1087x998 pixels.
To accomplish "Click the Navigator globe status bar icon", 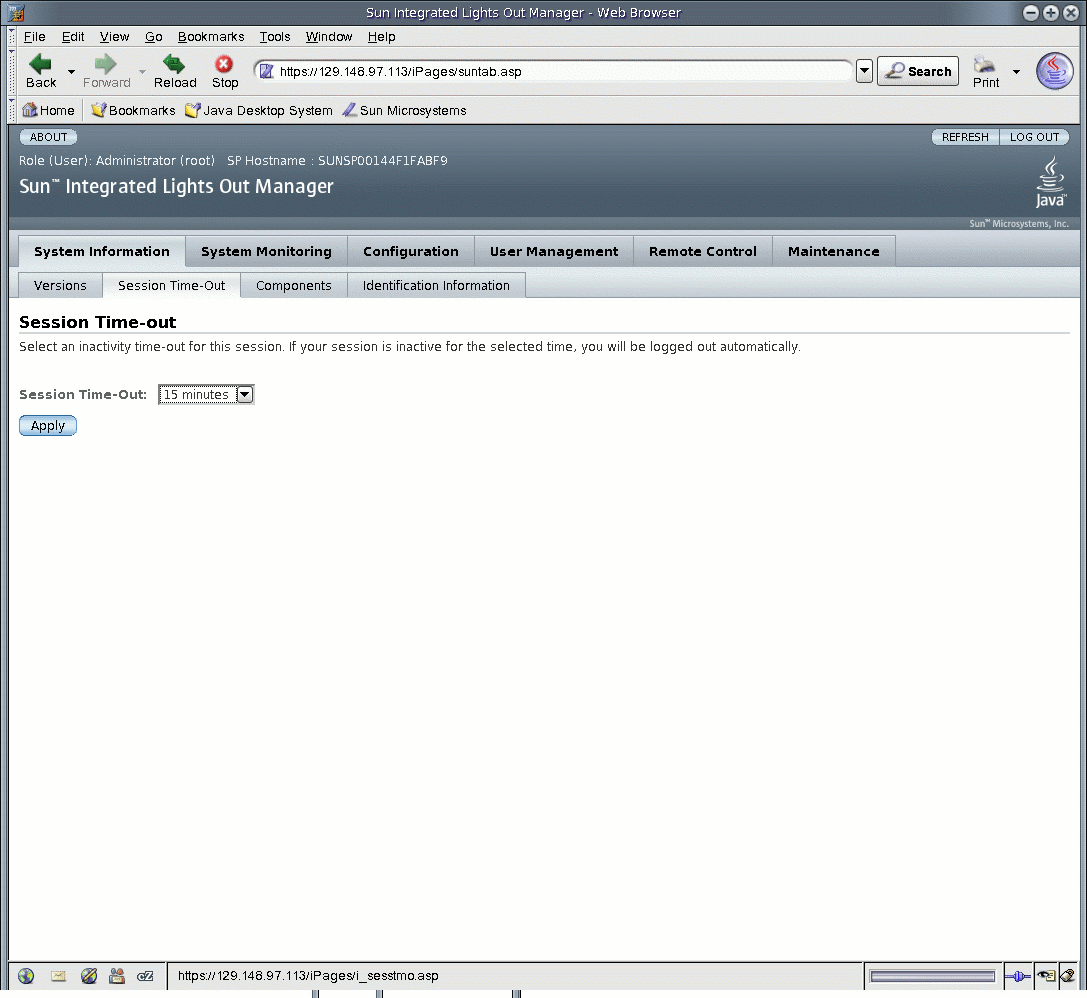I will coord(26,976).
